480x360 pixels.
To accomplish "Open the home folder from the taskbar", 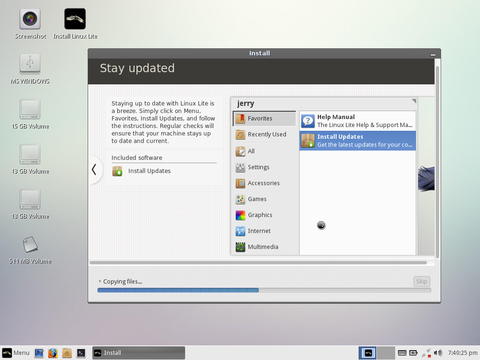I will point(67,353).
